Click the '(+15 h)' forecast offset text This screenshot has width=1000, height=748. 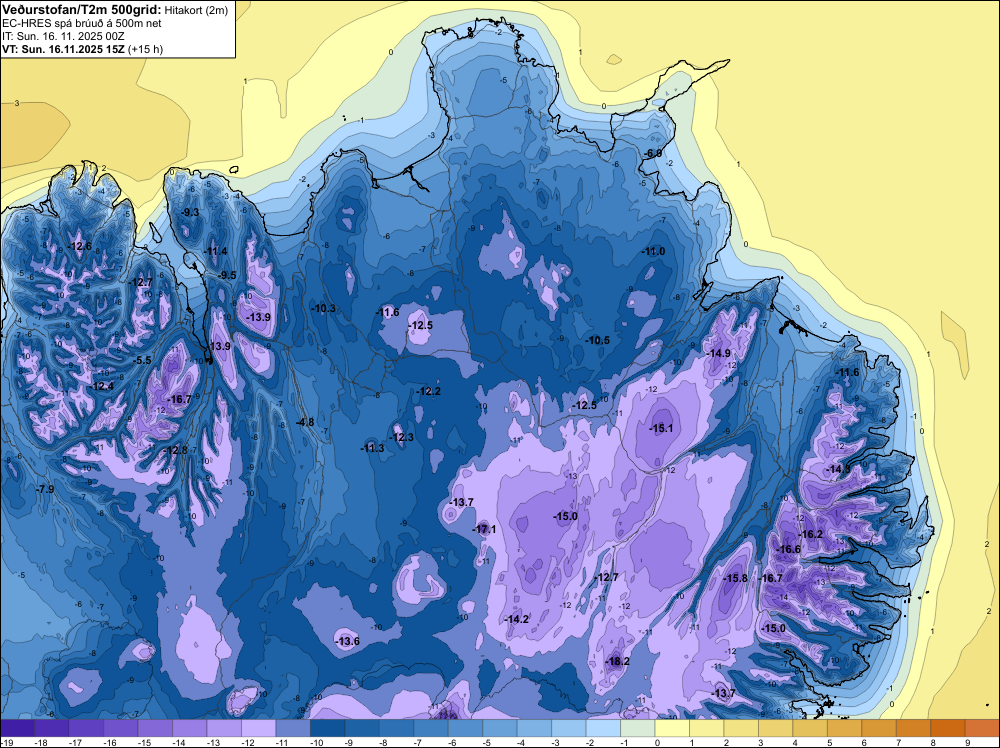pos(145,49)
